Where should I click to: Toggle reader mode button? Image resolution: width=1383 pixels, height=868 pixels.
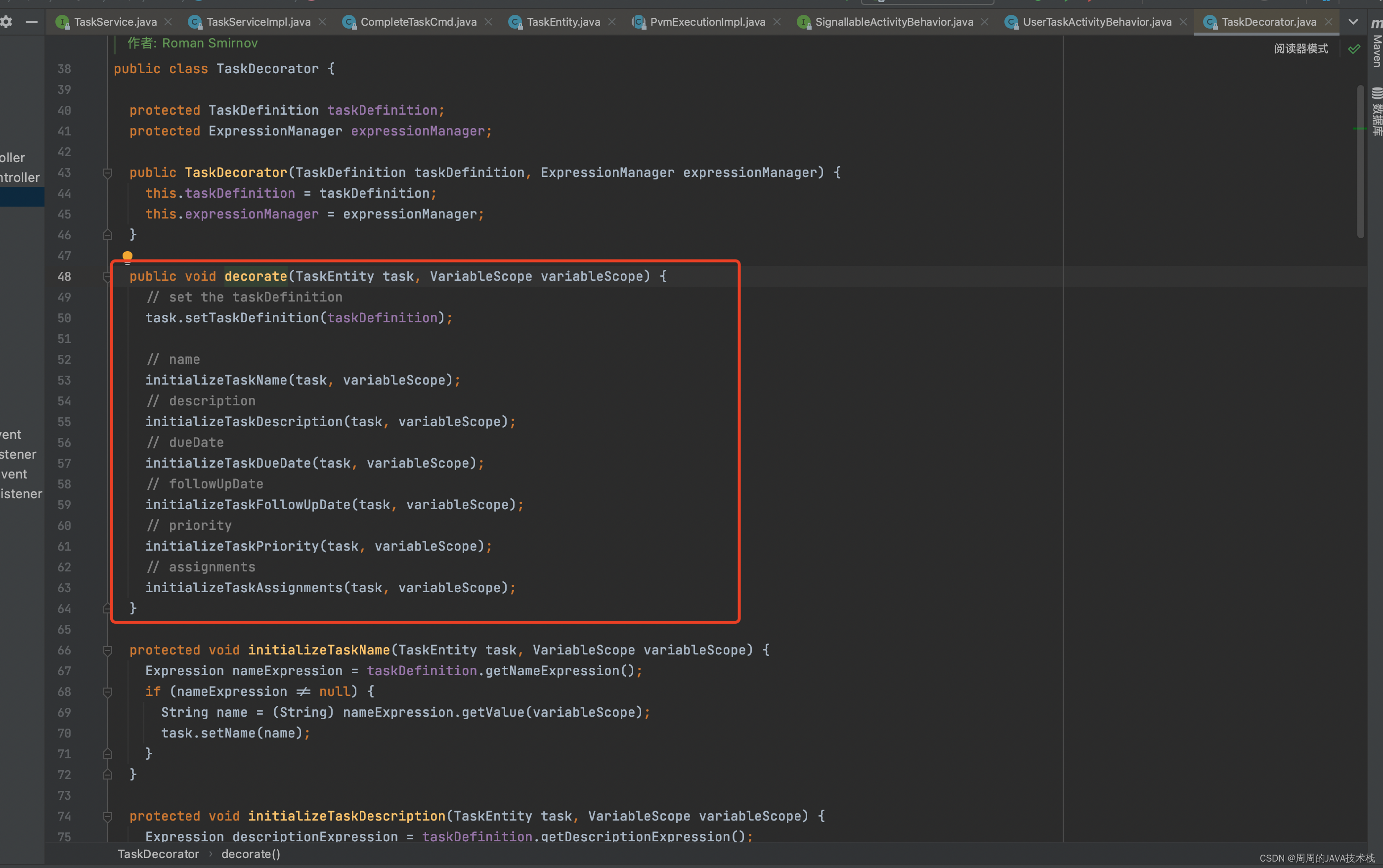1301,49
